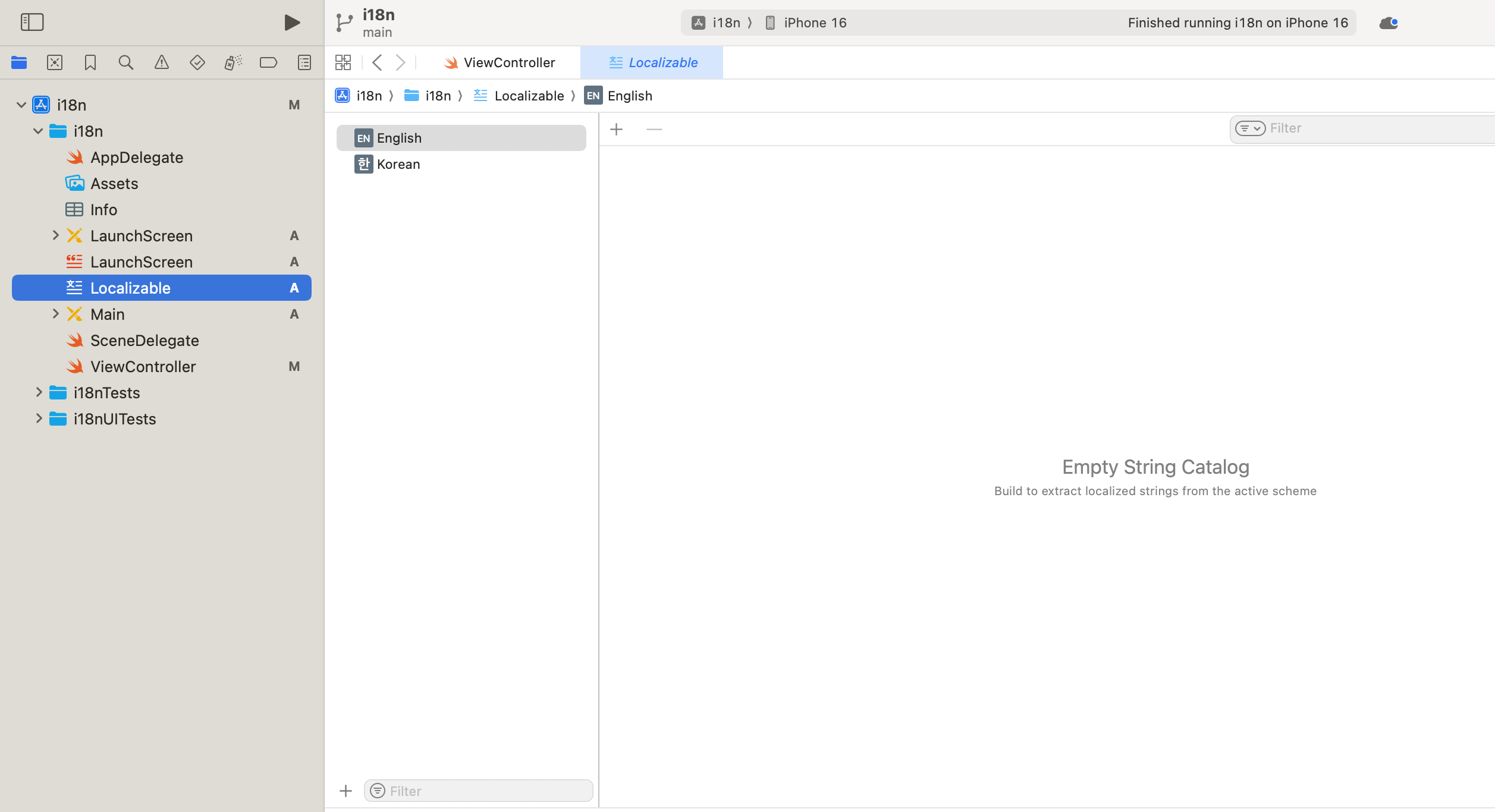This screenshot has width=1495, height=812.
Task: Select English language in catalog
Action: [x=461, y=138]
